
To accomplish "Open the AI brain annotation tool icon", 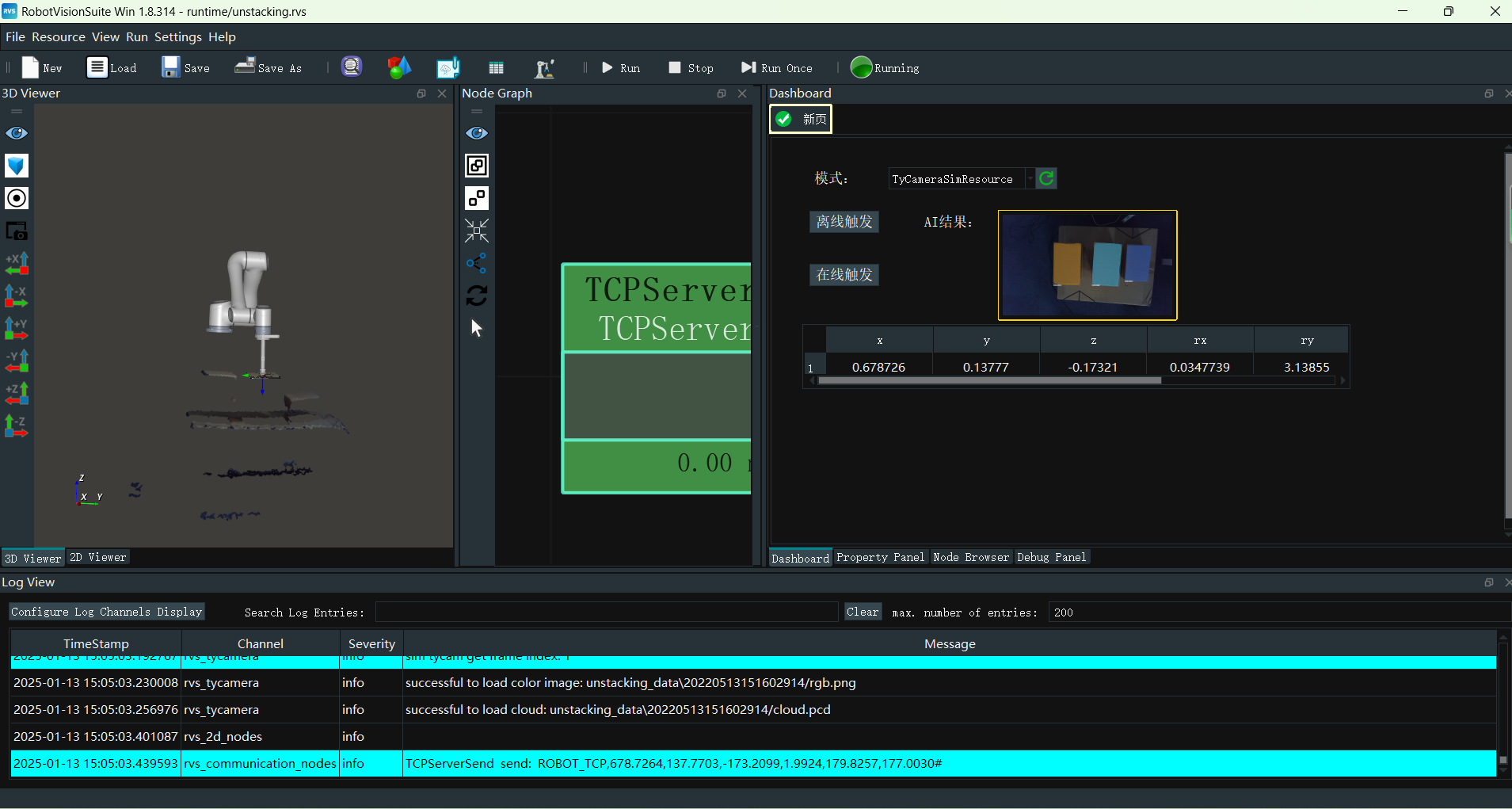I will point(448,68).
